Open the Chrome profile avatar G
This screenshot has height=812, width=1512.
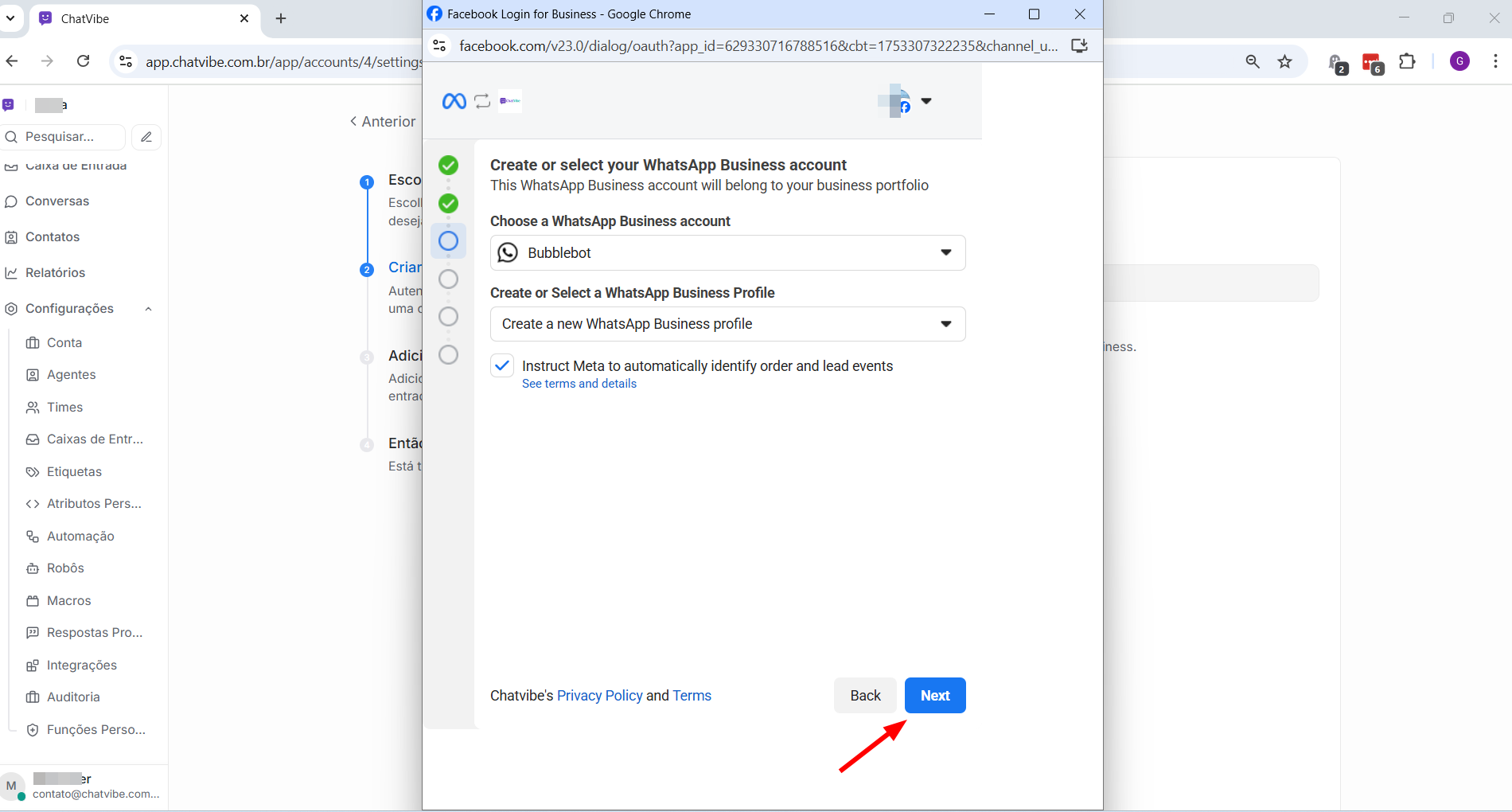tap(1459, 61)
